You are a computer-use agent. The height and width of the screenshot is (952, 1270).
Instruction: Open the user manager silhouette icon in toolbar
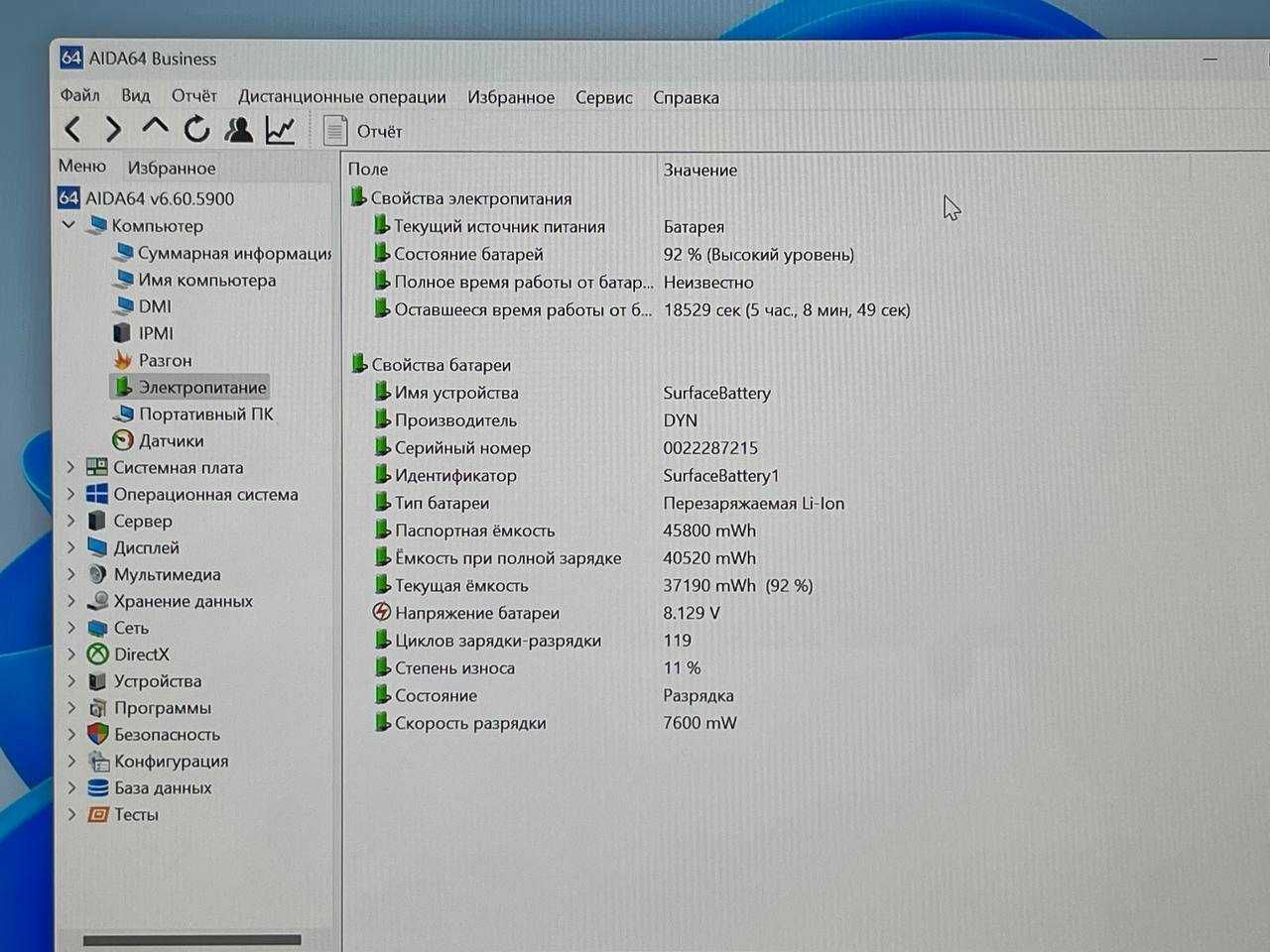(238, 129)
